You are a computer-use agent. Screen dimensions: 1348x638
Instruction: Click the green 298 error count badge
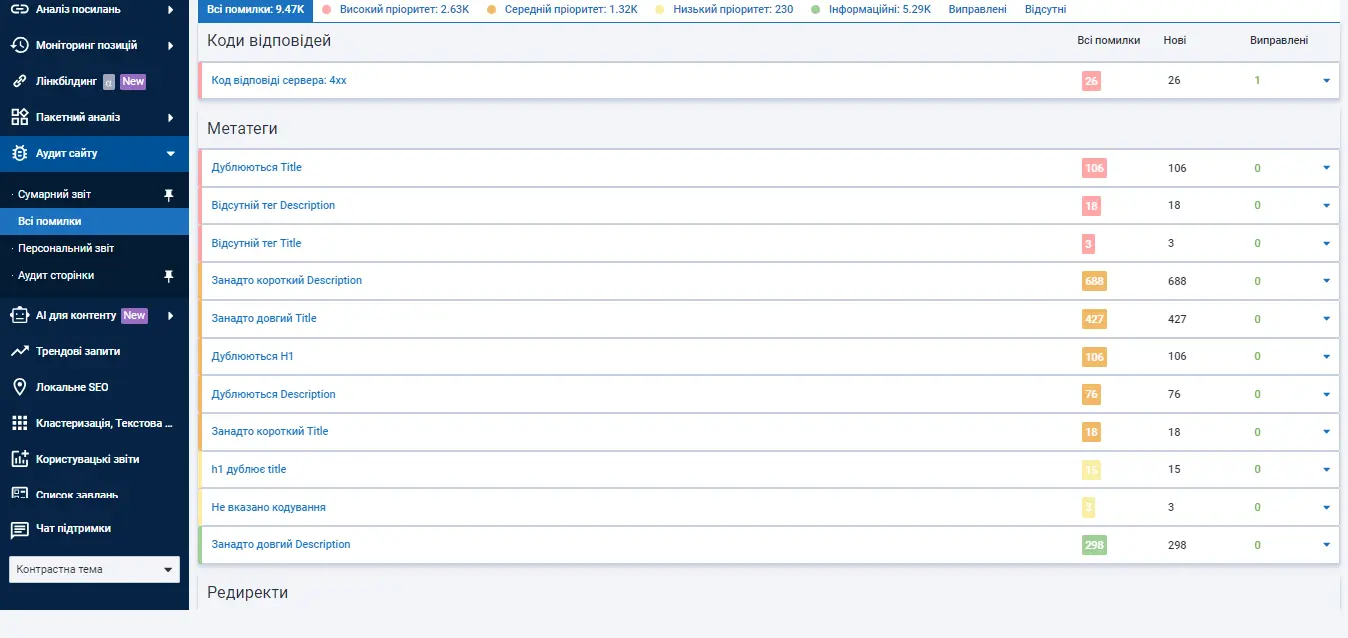pyautogui.click(x=1094, y=545)
